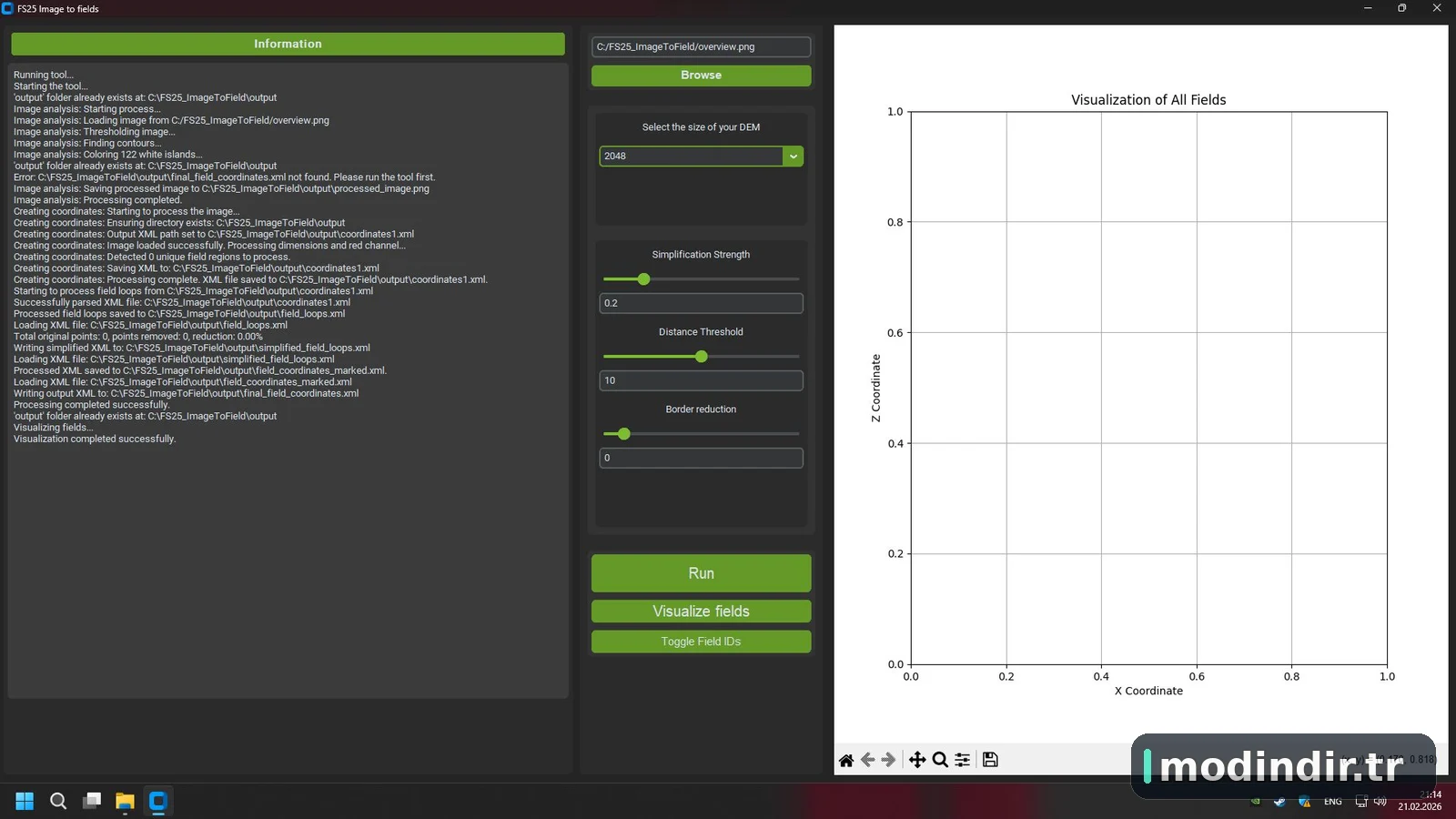This screenshot has width=1456, height=819.
Task: Click log line 'Coloring 122 white islands...'
Action: click(108, 155)
